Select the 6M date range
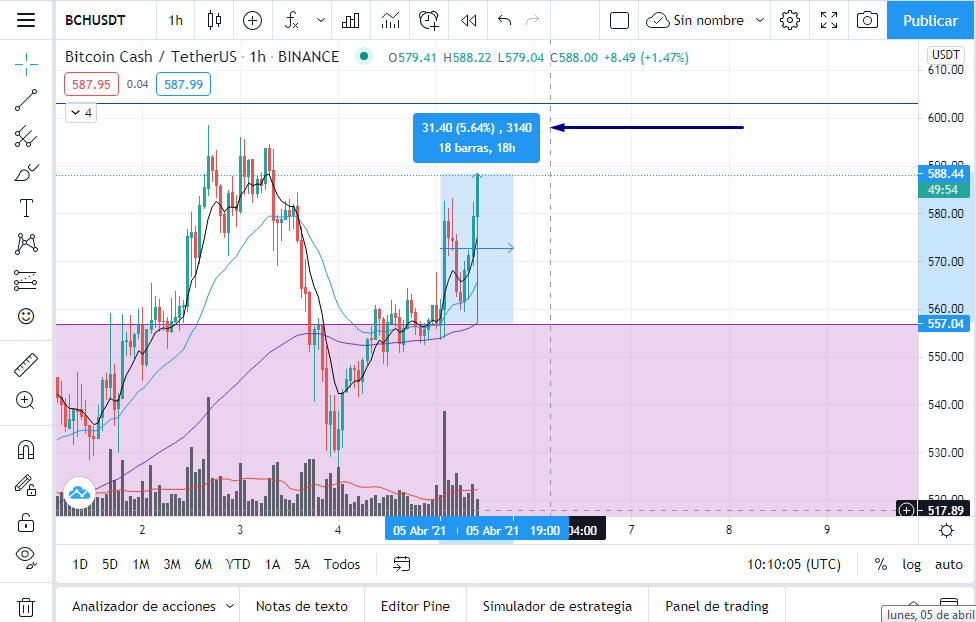The width and height of the screenshot is (976, 622). point(203,564)
